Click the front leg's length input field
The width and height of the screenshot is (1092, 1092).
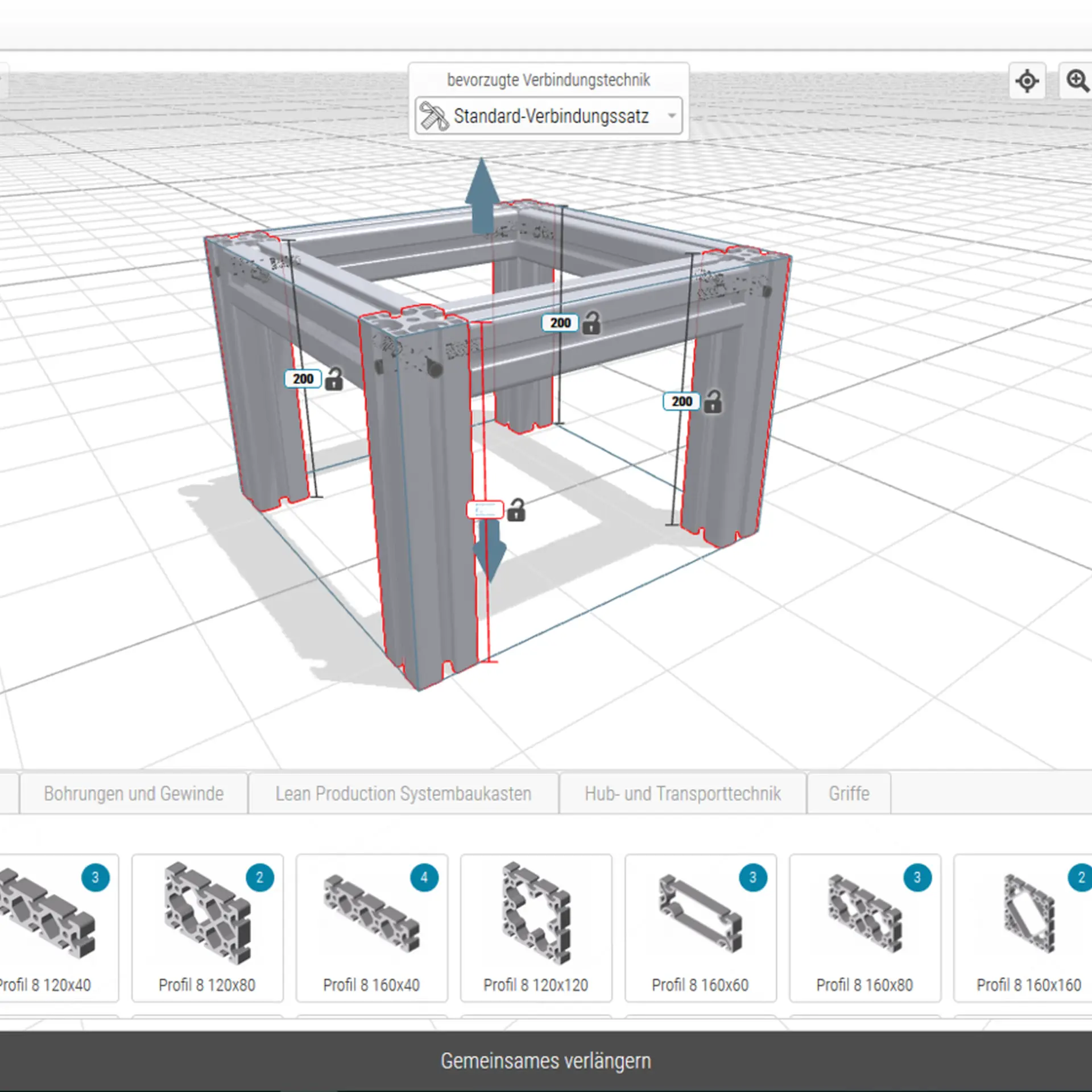pyautogui.click(x=485, y=510)
